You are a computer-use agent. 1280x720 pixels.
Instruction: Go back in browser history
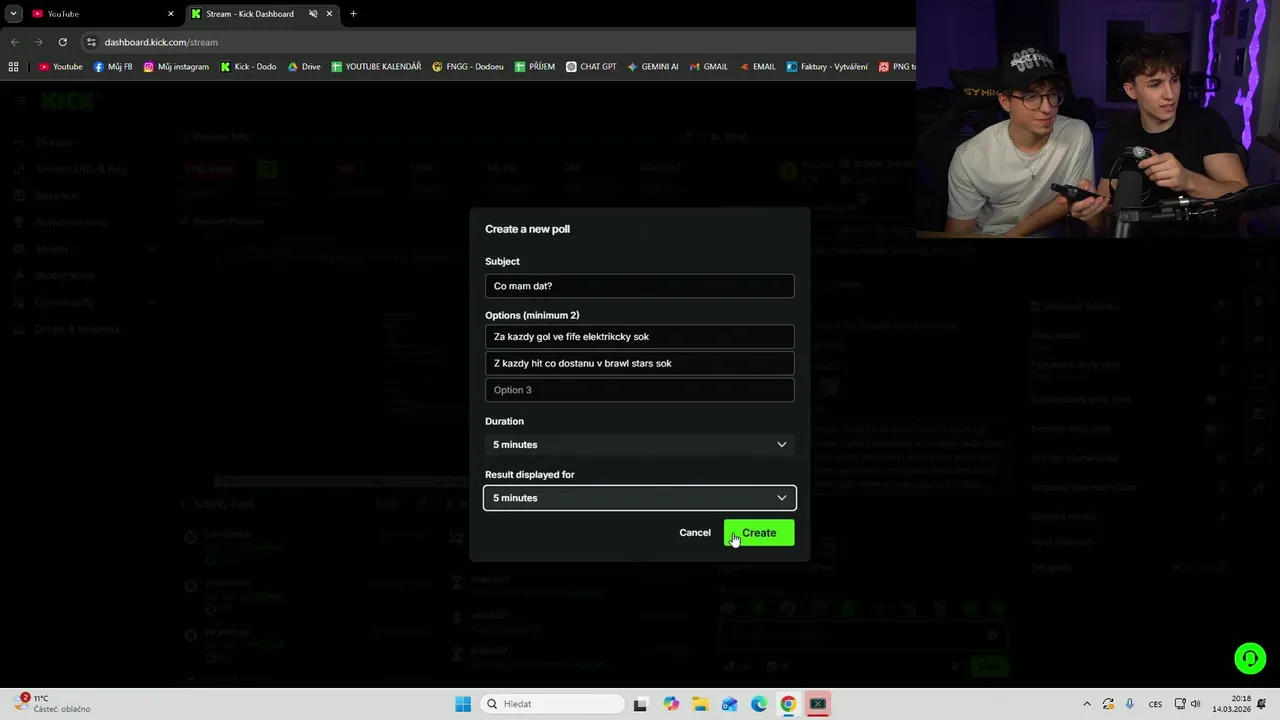coord(14,42)
